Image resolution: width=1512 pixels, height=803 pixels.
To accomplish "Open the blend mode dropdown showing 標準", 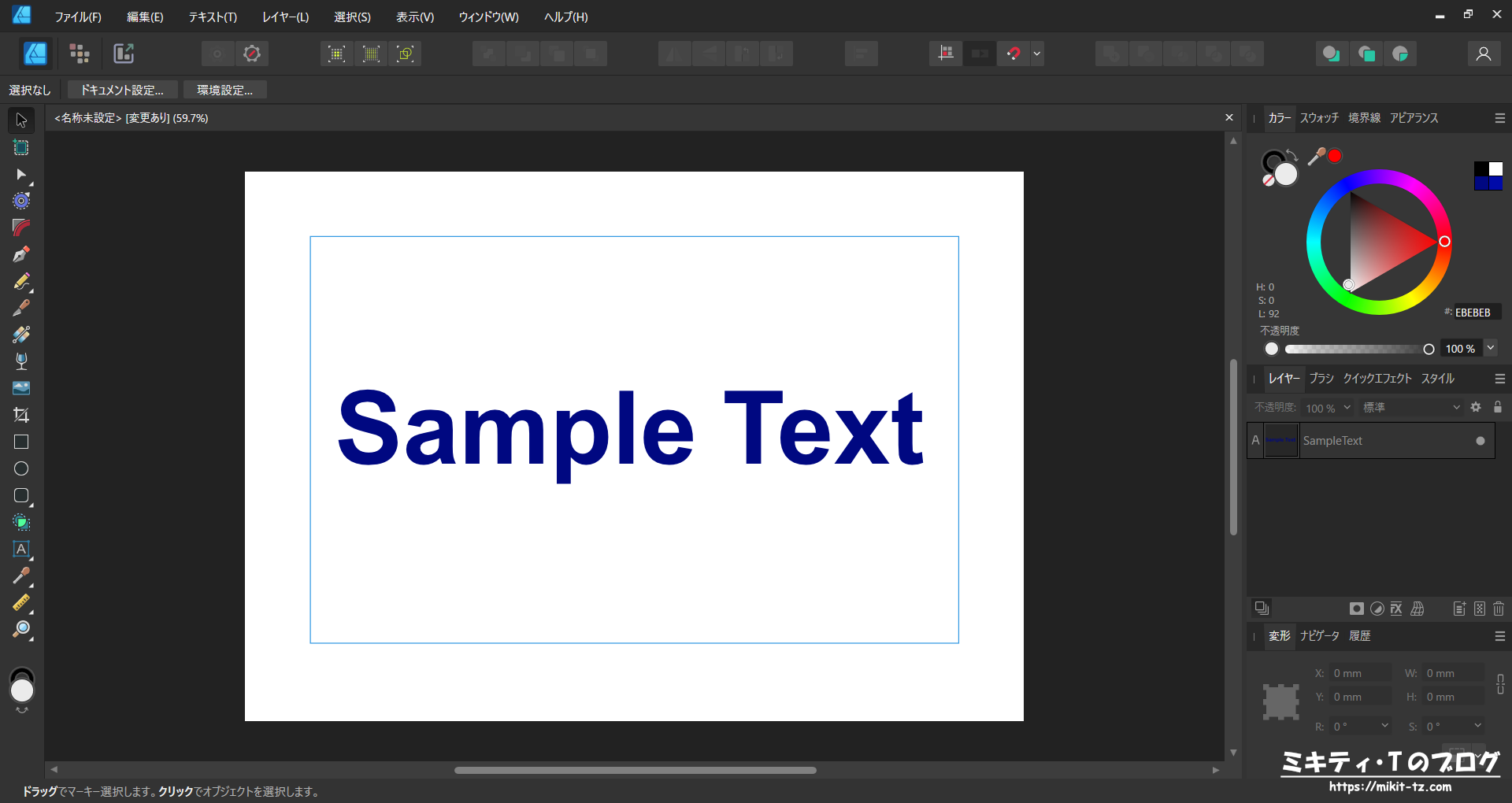I will (x=1410, y=407).
